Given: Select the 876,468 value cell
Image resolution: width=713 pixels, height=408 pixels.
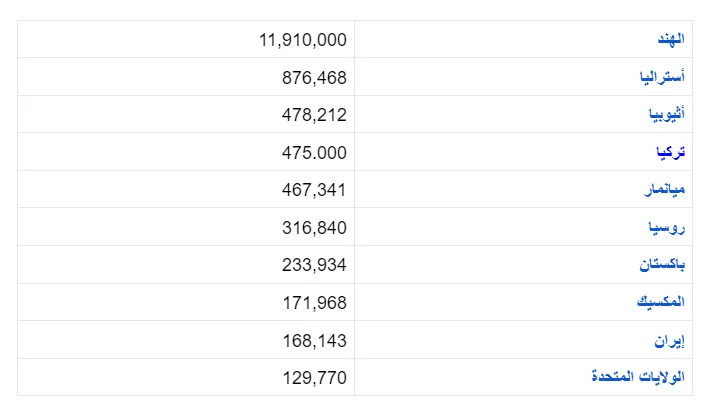Looking at the screenshot, I should pyautogui.click(x=186, y=77).
